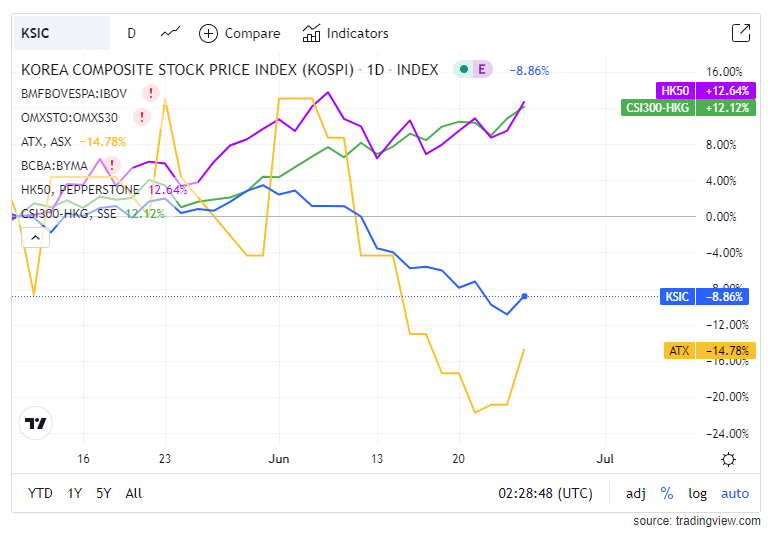Click the orange -14.78% legend value

click(103, 142)
